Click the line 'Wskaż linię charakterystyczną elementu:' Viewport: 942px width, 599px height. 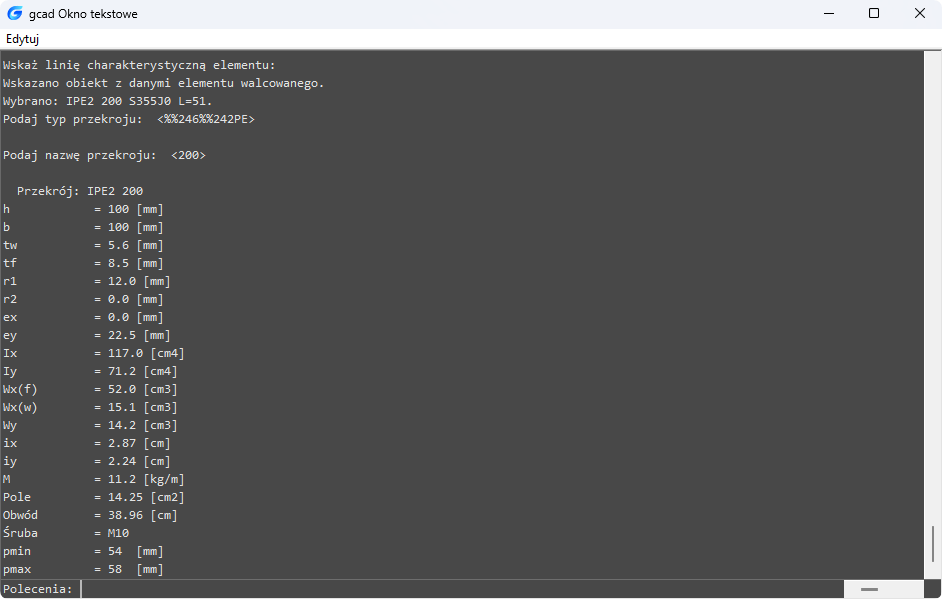point(139,65)
